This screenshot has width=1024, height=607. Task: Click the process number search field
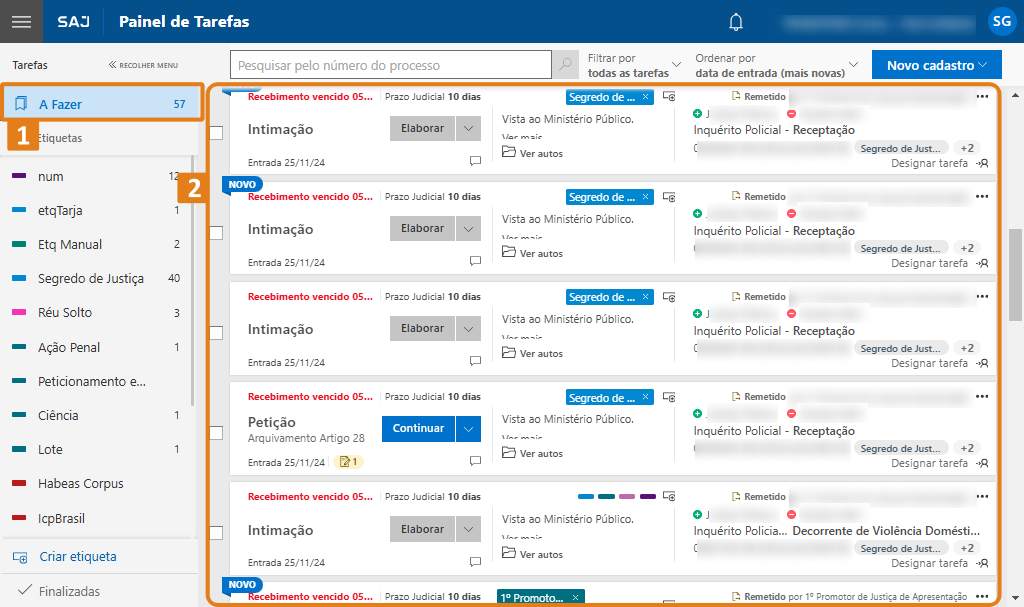coord(390,64)
